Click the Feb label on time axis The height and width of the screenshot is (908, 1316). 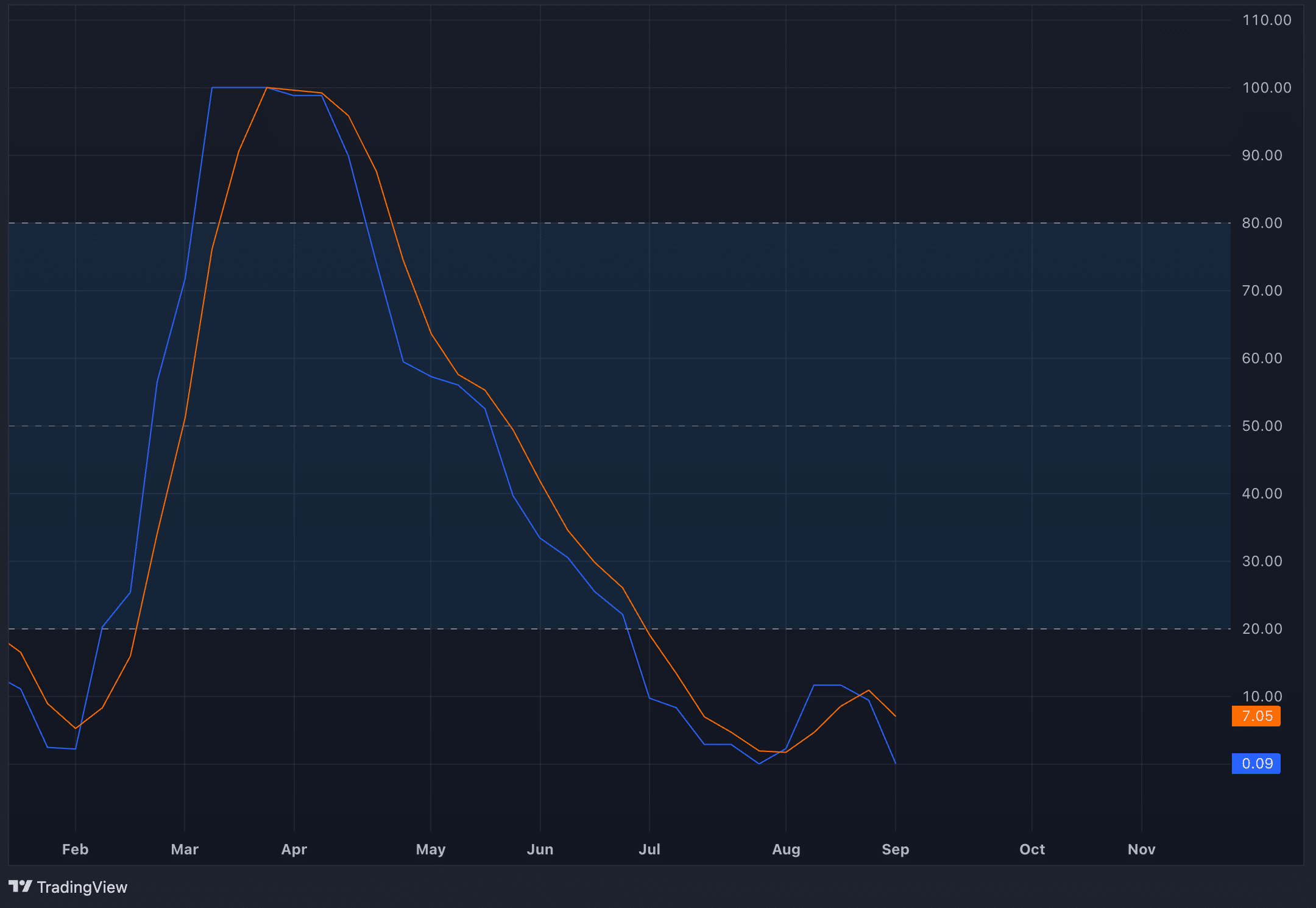coord(76,849)
